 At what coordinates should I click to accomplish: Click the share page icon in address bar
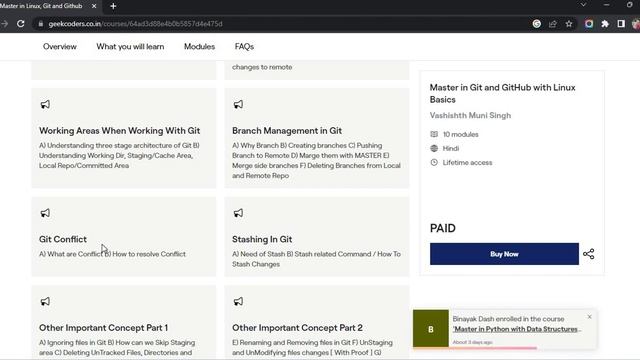click(x=553, y=24)
